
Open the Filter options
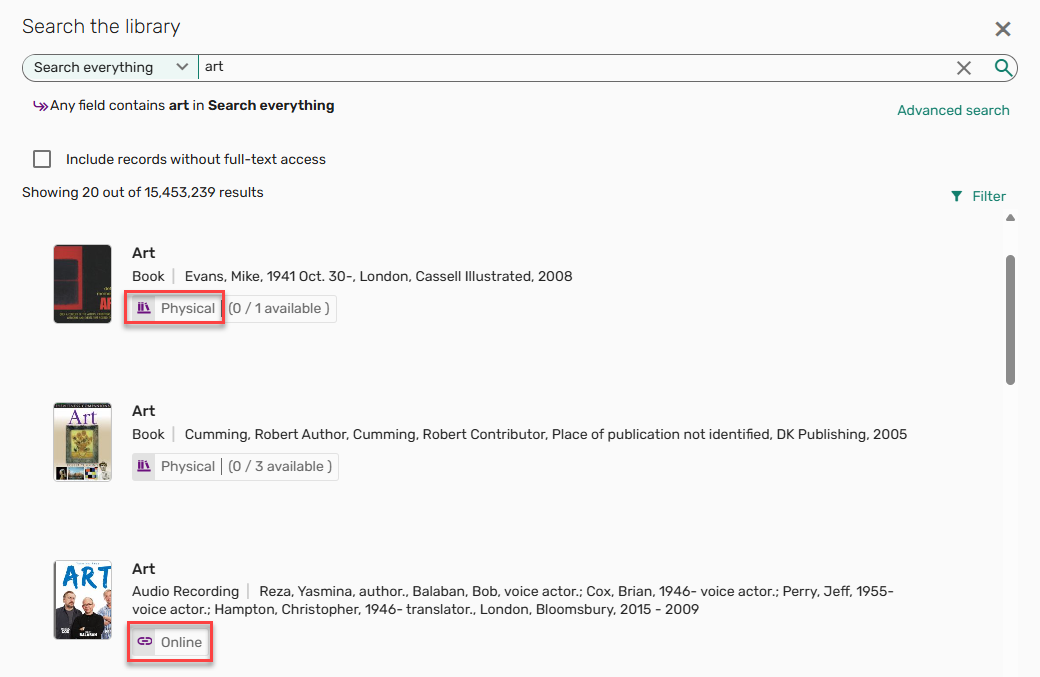[x=978, y=196]
